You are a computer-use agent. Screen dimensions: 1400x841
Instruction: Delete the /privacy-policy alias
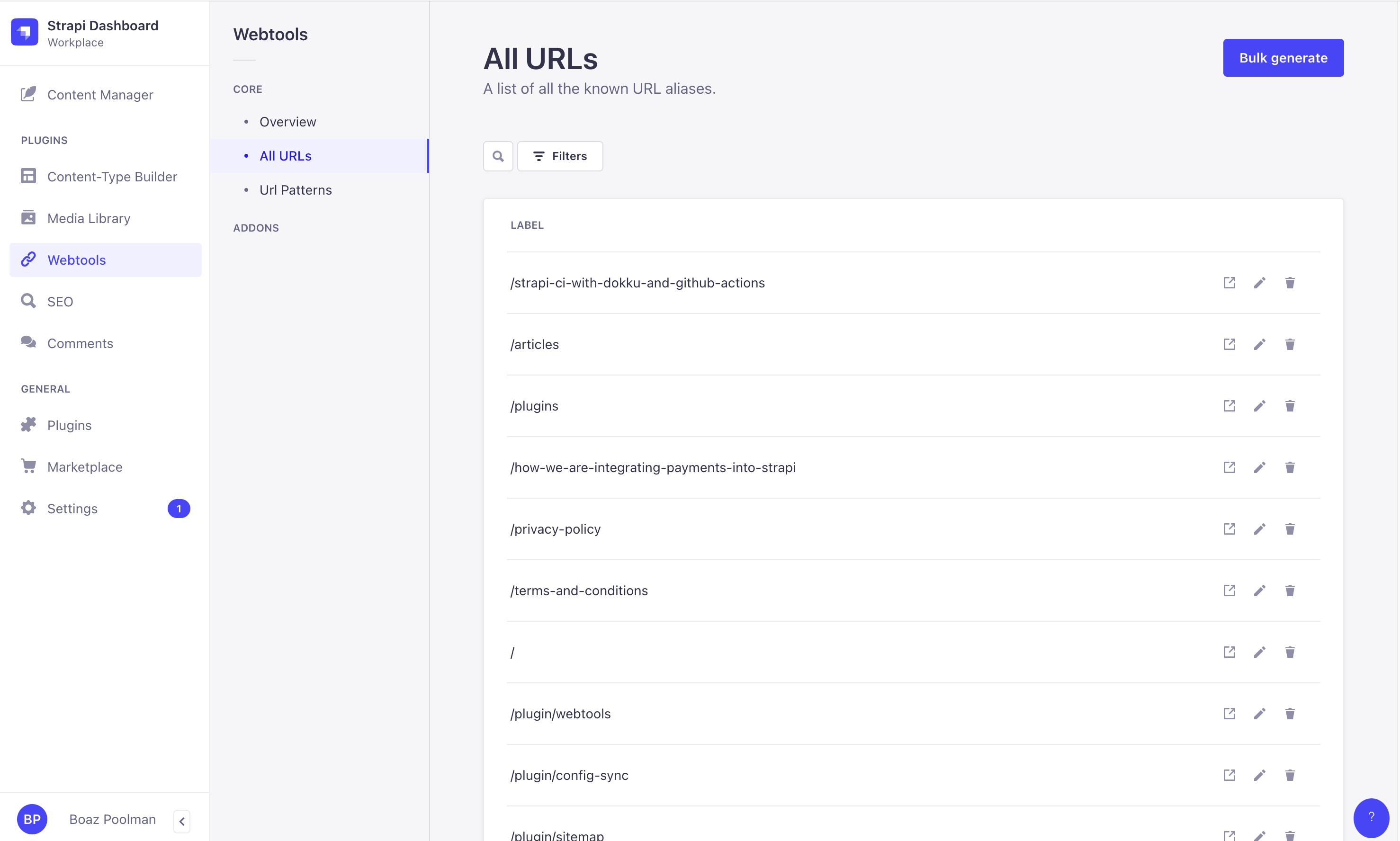[x=1290, y=529]
